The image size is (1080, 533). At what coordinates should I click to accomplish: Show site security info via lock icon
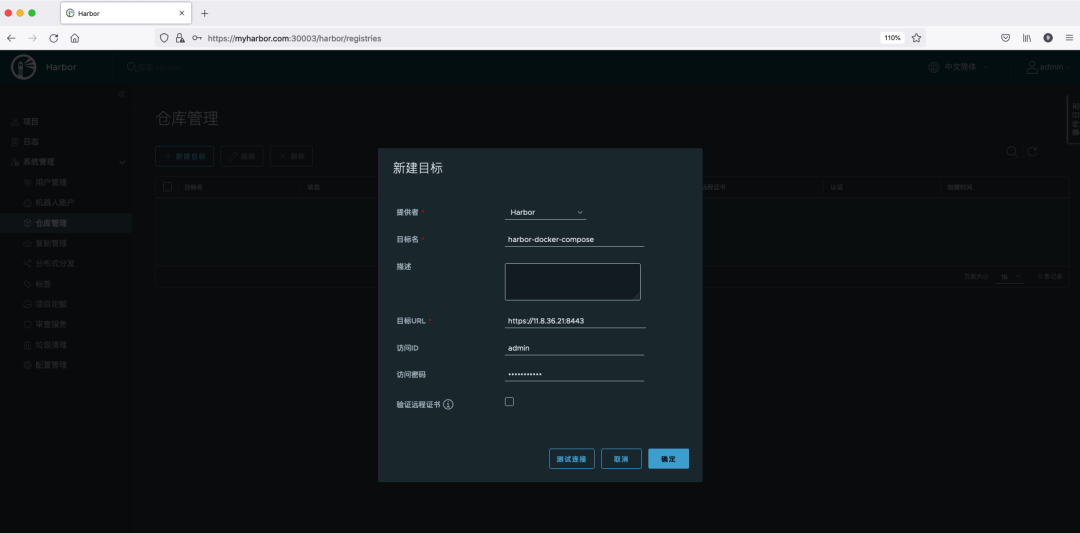(180, 39)
